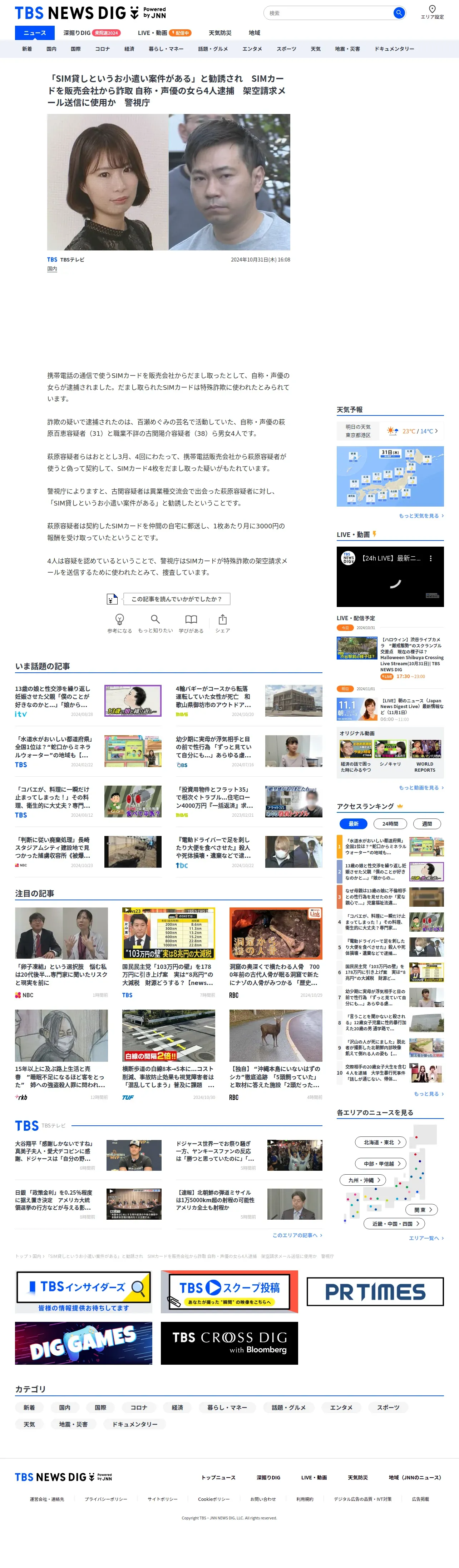Image resolution: width=459 pixels, height=1568 pixels.
Task: Open the 北海道・東北 area button
Action: [381, 1143]
